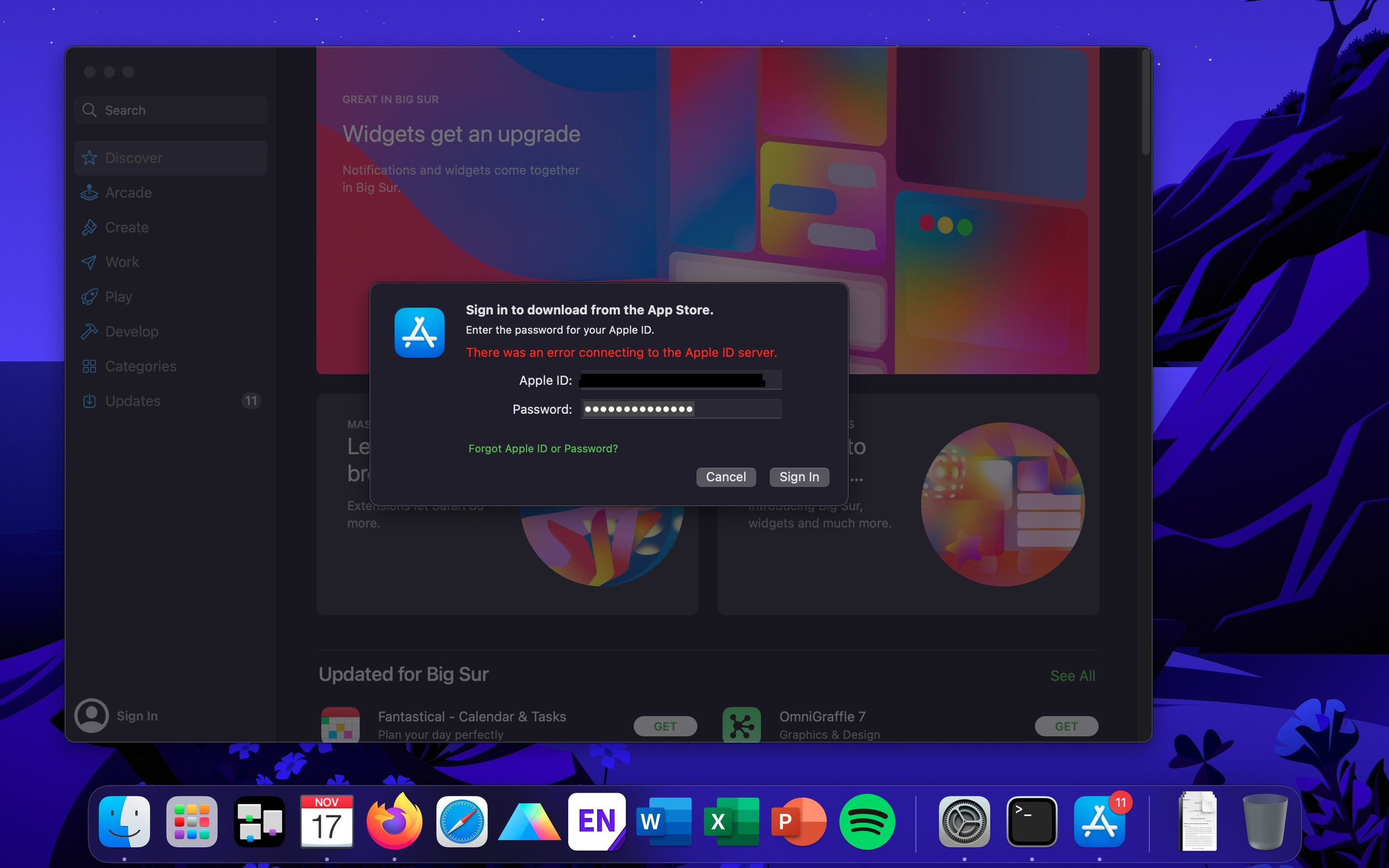Select Arcade in the sidebar
1389x868 pixels.
pos(128,192)
